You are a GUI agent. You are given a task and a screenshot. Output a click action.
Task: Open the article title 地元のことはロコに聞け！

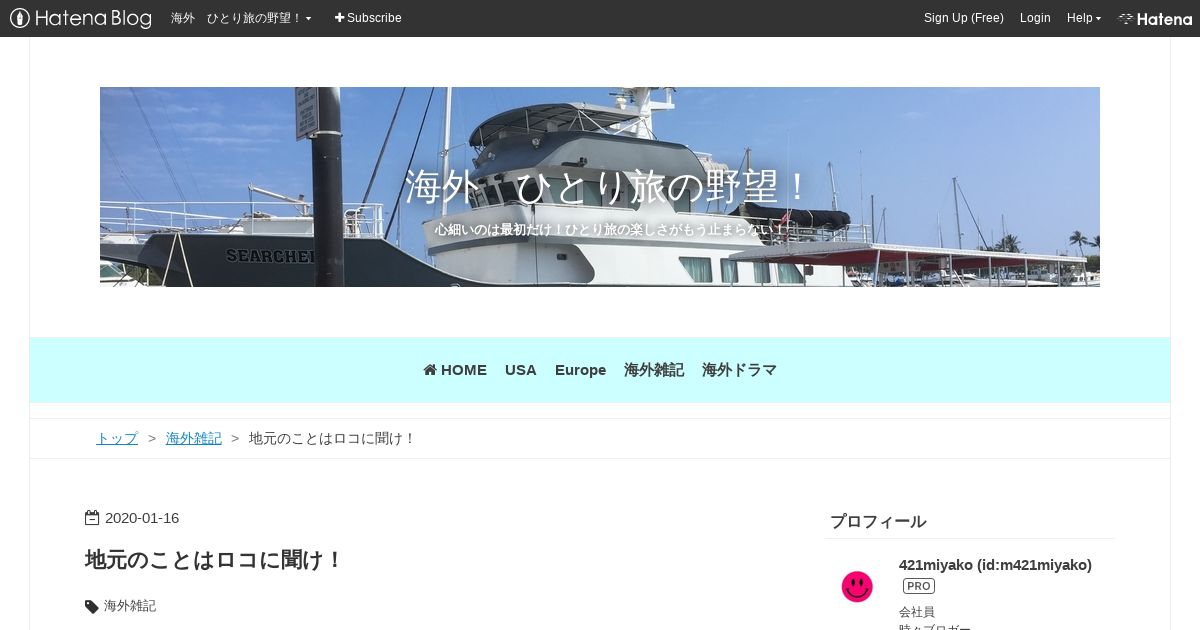pos(214,559)
